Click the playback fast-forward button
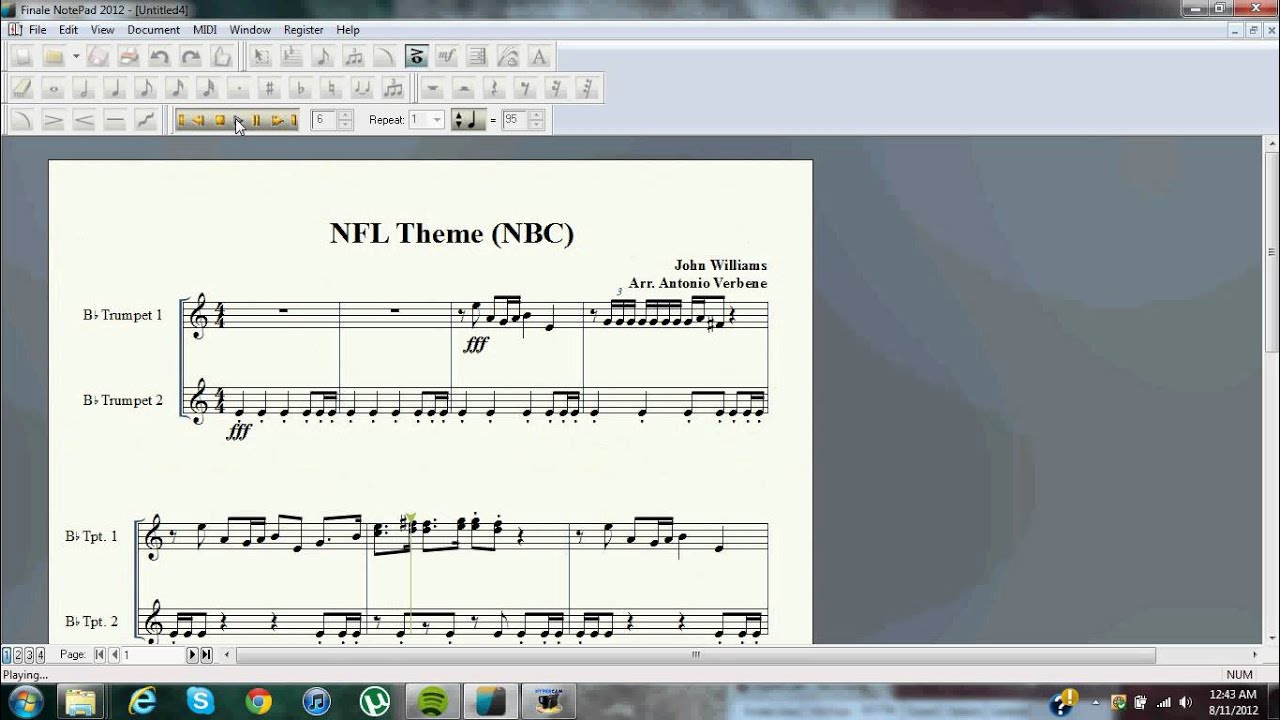Image resolution: width=1280 pixels, height=720 pixels. tap(276, 120)
